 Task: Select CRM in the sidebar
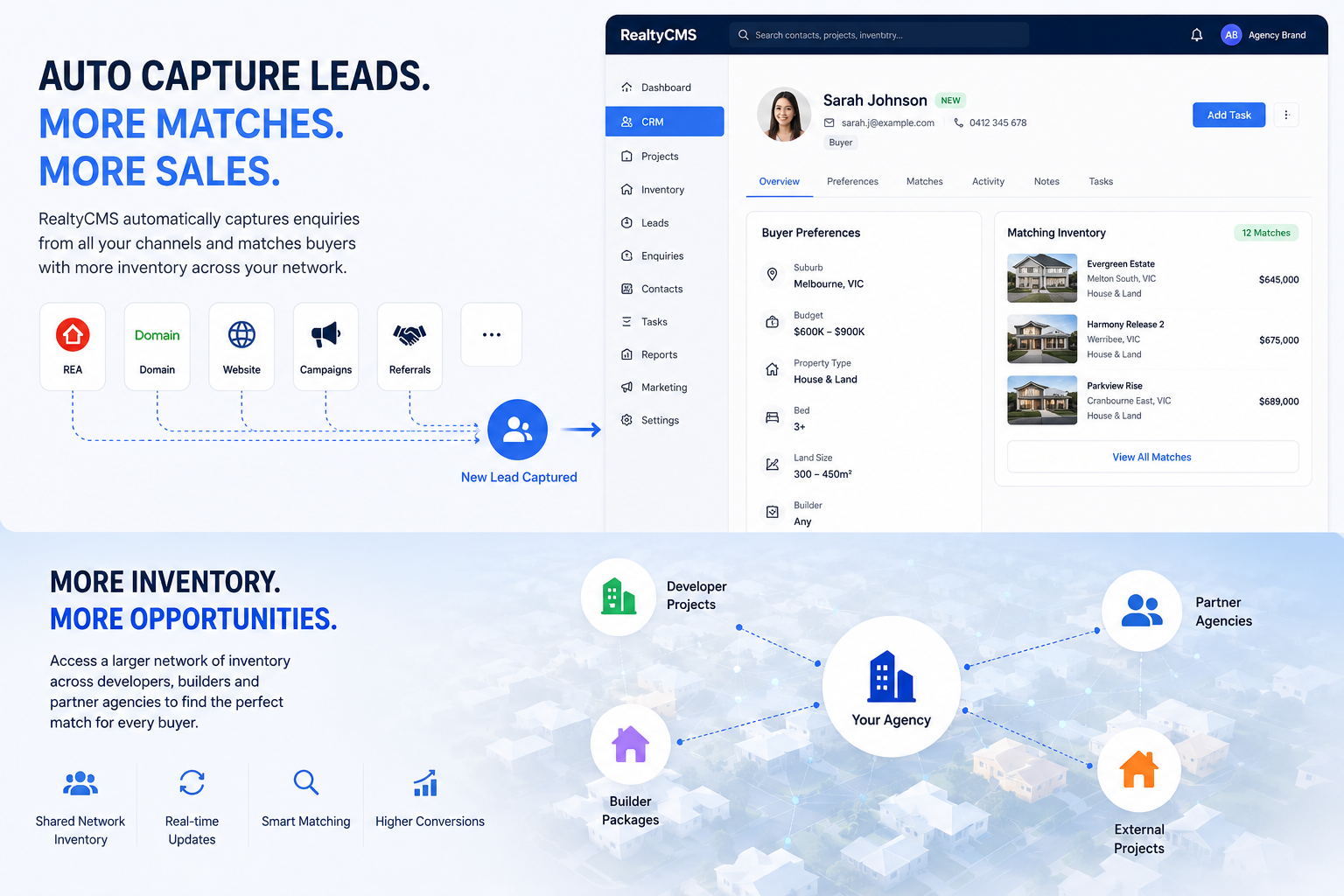665,122
